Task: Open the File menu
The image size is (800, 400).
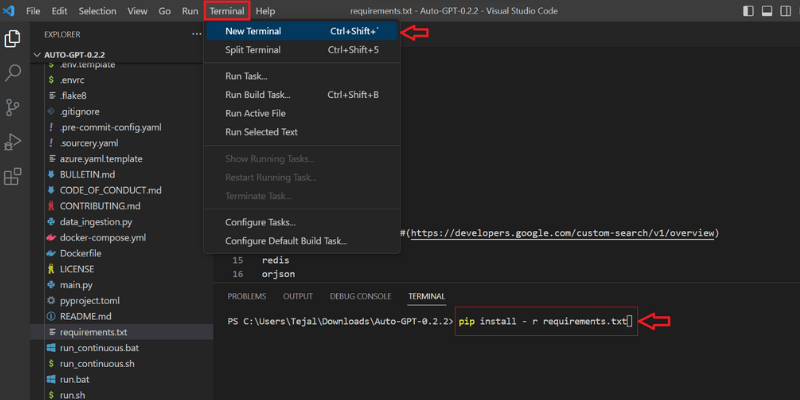Action: click(x=33, y=11)
